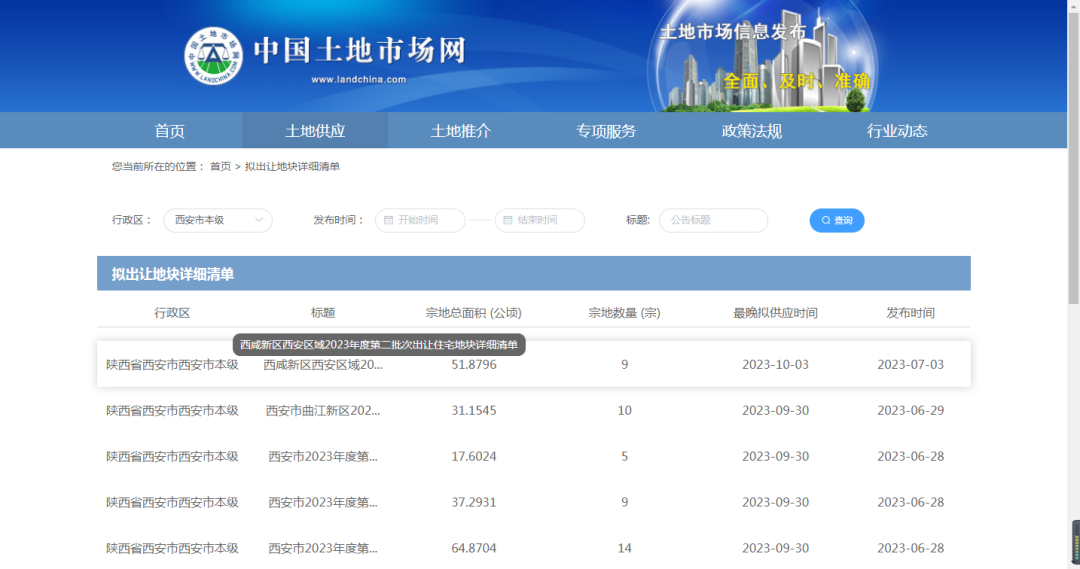Focus the 开始时间 start date field
The height and width of the screenshot is (569, 1080).
point(420,220)
